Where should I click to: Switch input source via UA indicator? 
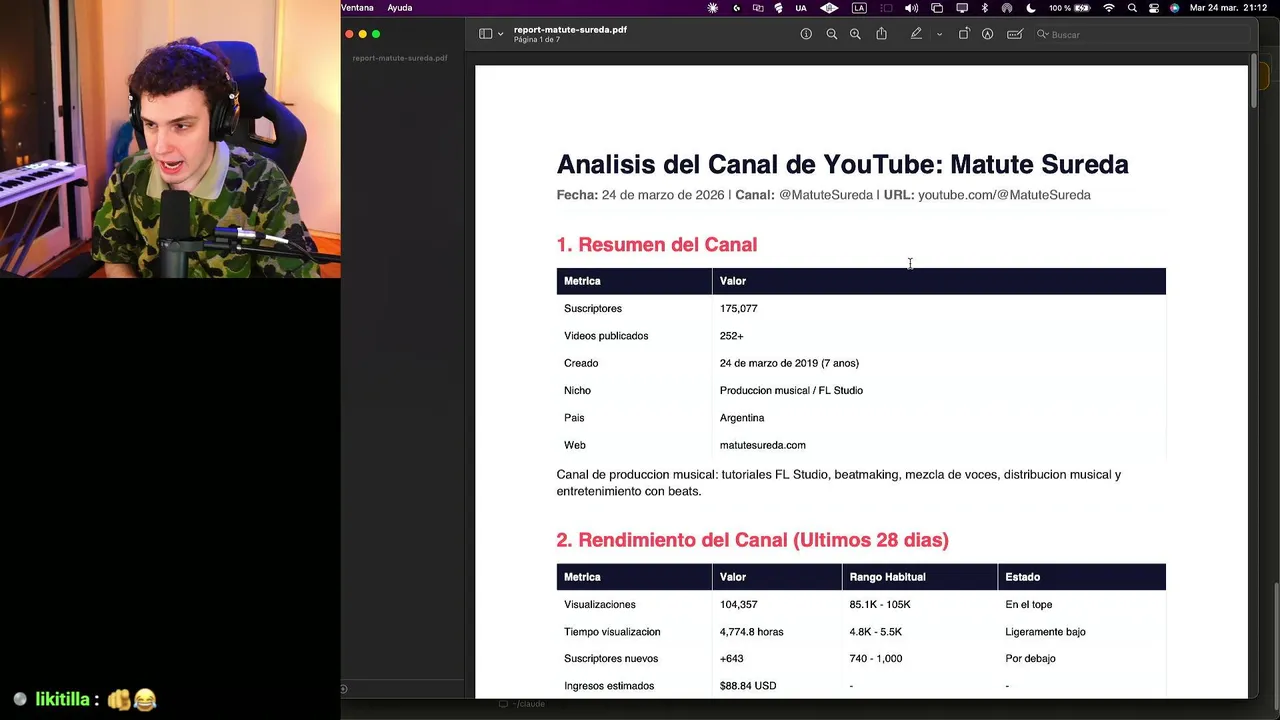click(801, 8)
